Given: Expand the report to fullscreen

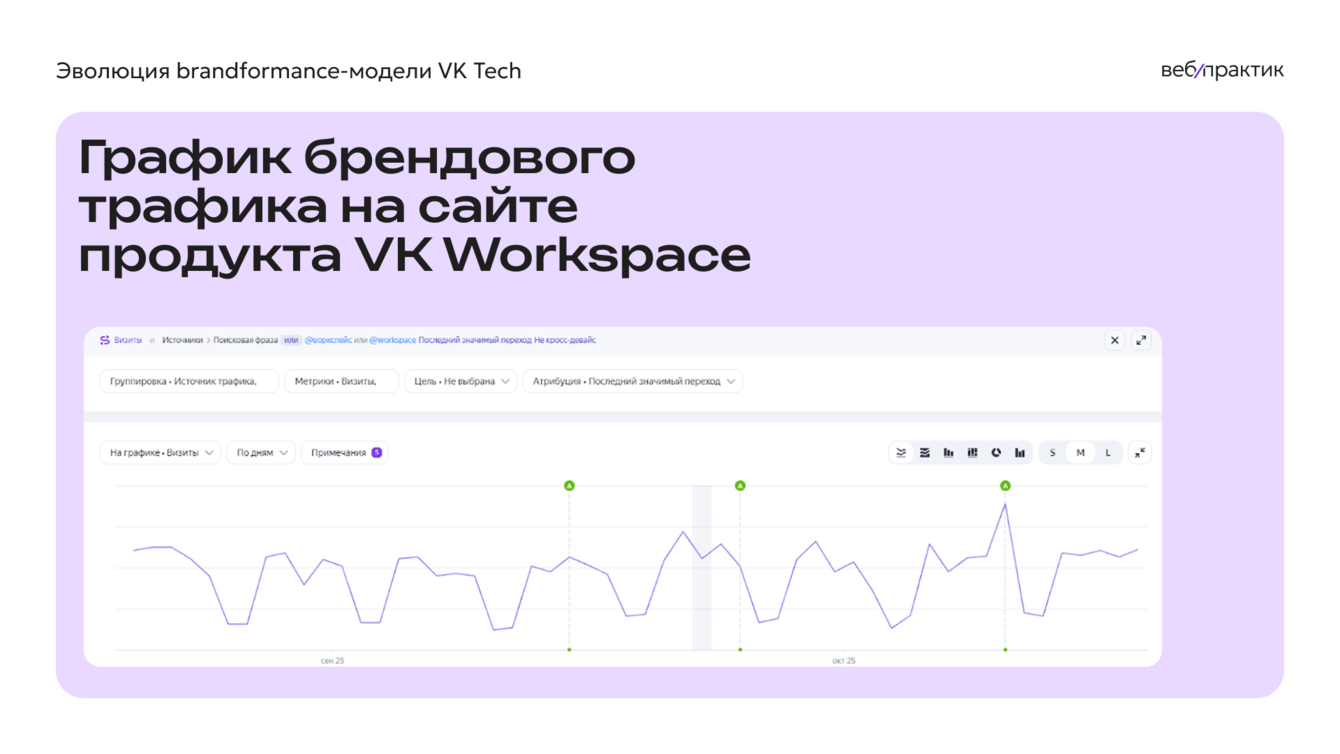Looking at the screenshot, I should (1141, 340).
